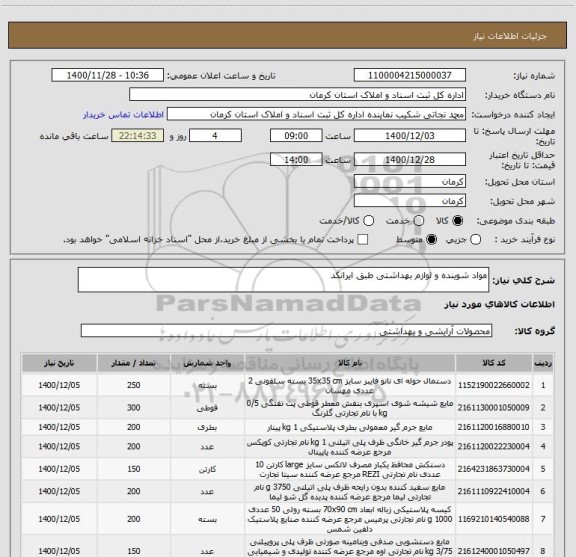Select the خدمت radio button
Screen dimensions: 576x557
[x=419, y=221]
